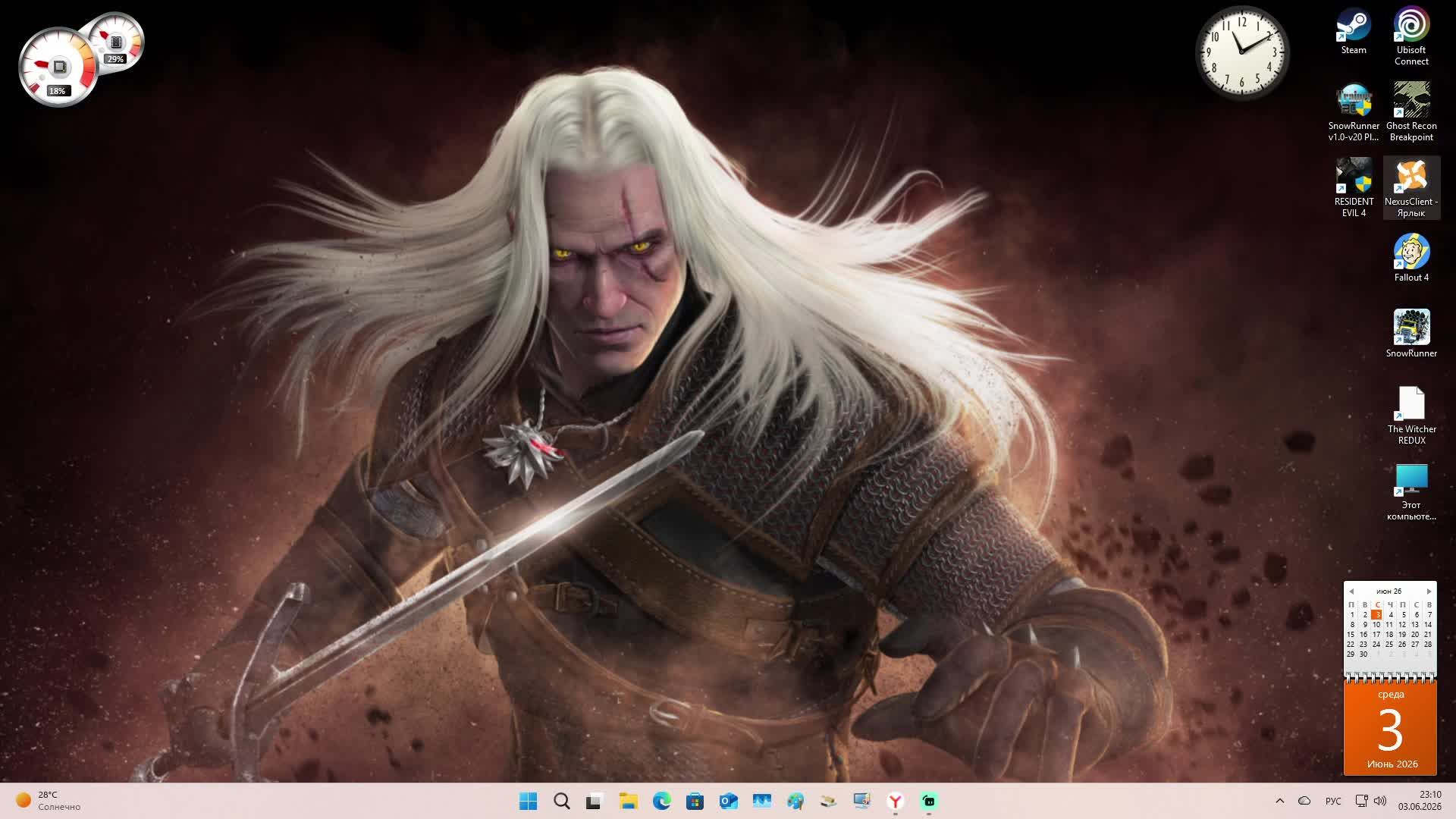Click the analog clock gadget
Viewport: 1456px width, 819px height.
(1242, 52)
